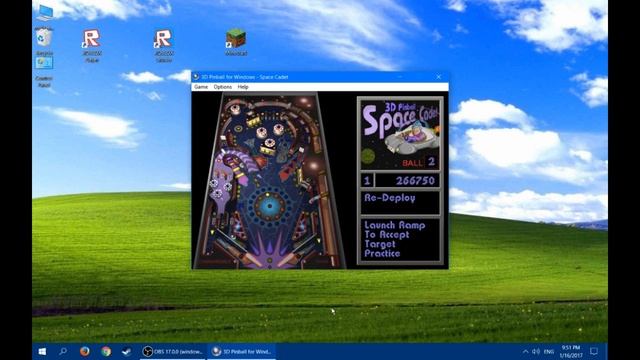Image resolution: width=640 pixels, height=360 pixels.
Task: Select the Control Panel desktop icon
Action: 44,71
